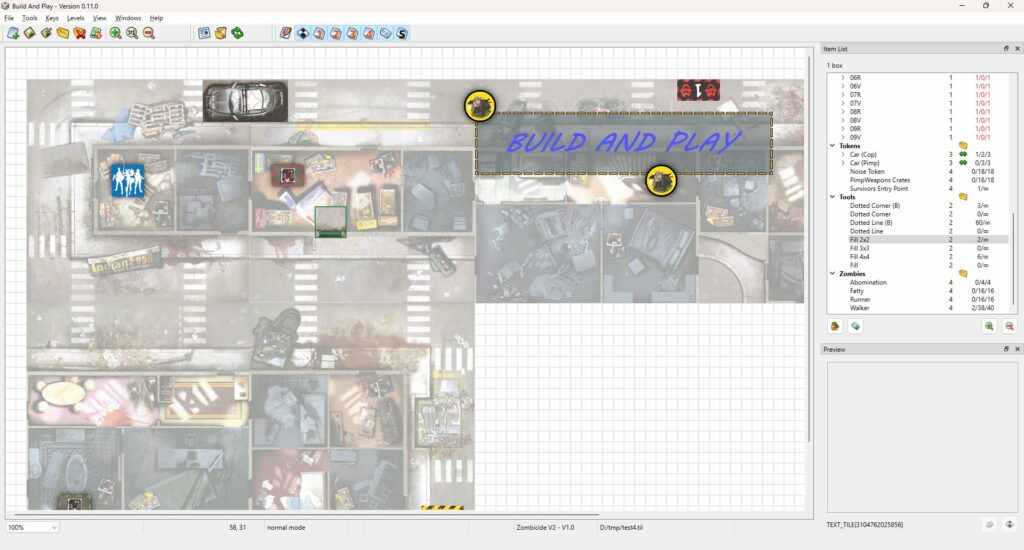Open the Tools menu
Image resolution: width=1024 pixels, height=550 pixels.
(x=29, y=18)
